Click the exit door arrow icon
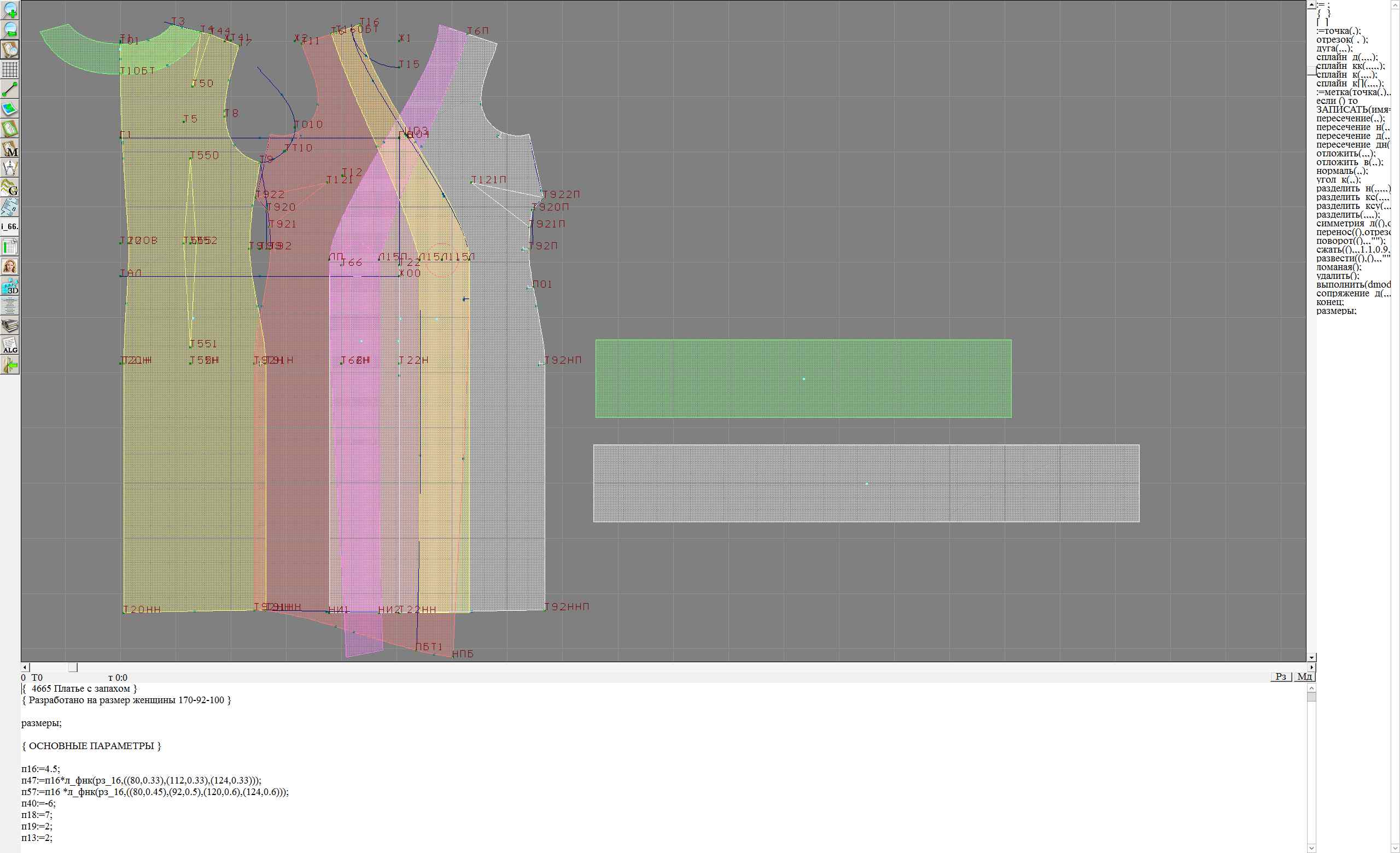 coord(10,366)
